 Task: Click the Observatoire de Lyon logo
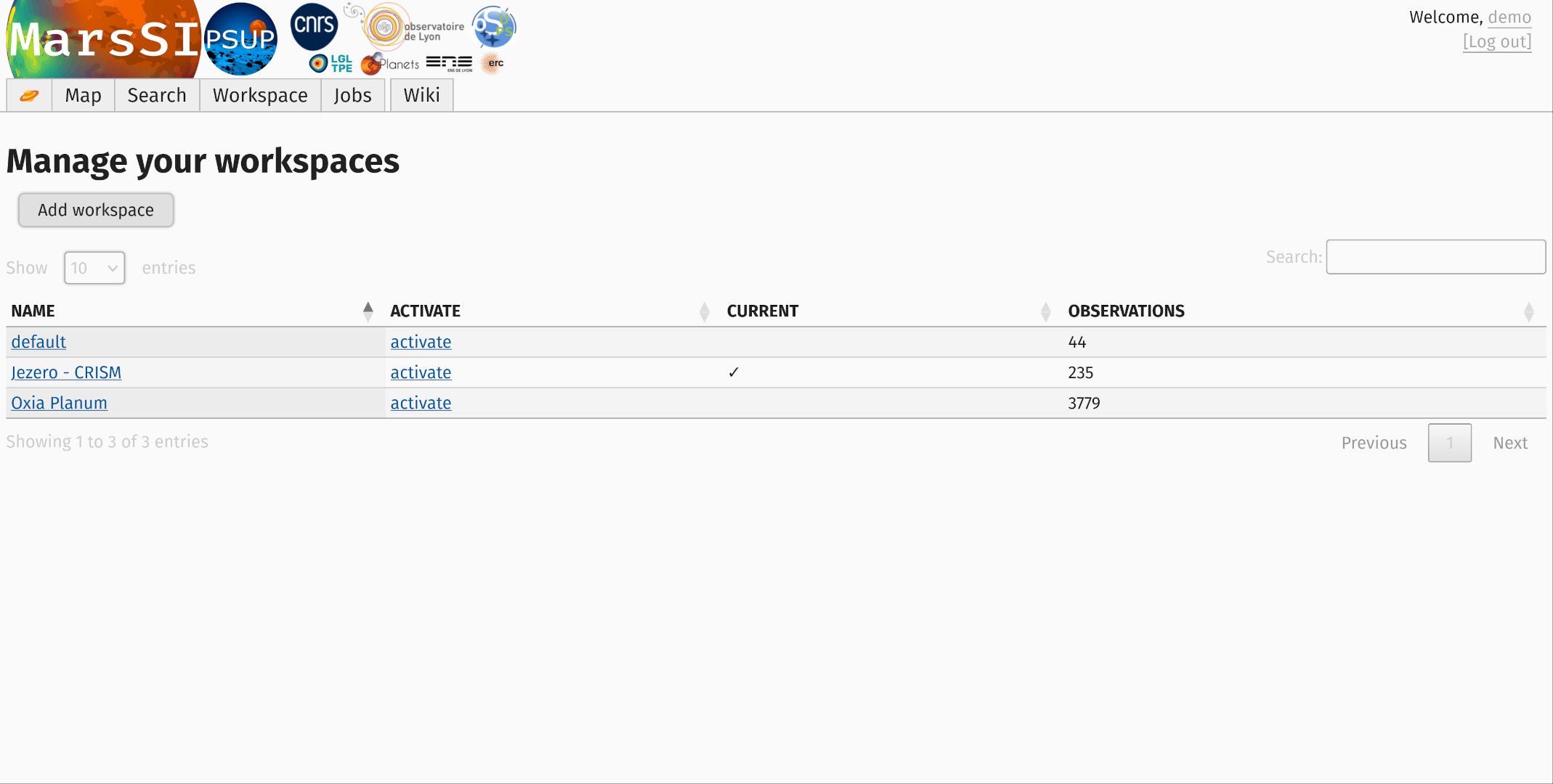414,28
